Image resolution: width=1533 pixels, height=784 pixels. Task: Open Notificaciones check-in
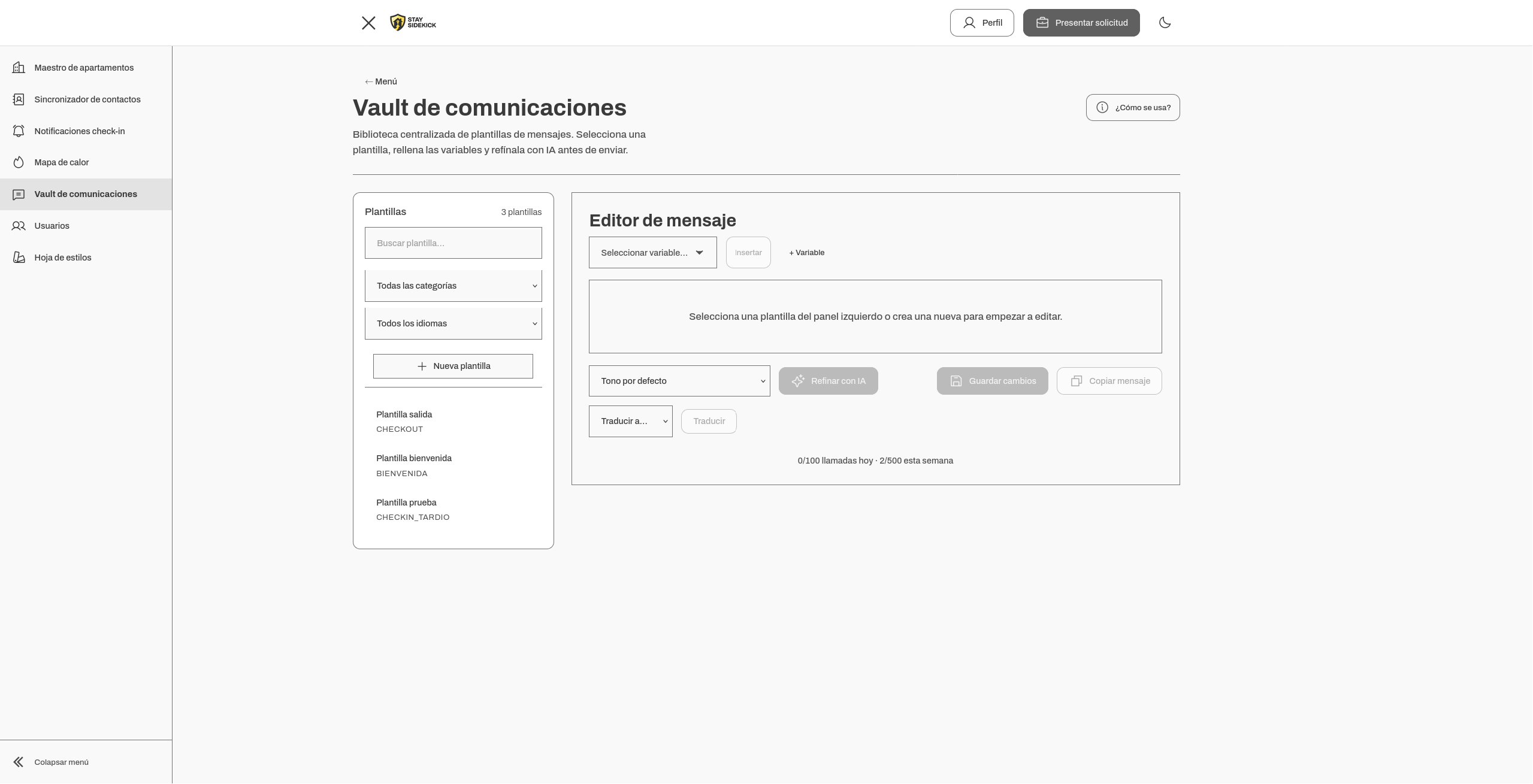(86, 131)
